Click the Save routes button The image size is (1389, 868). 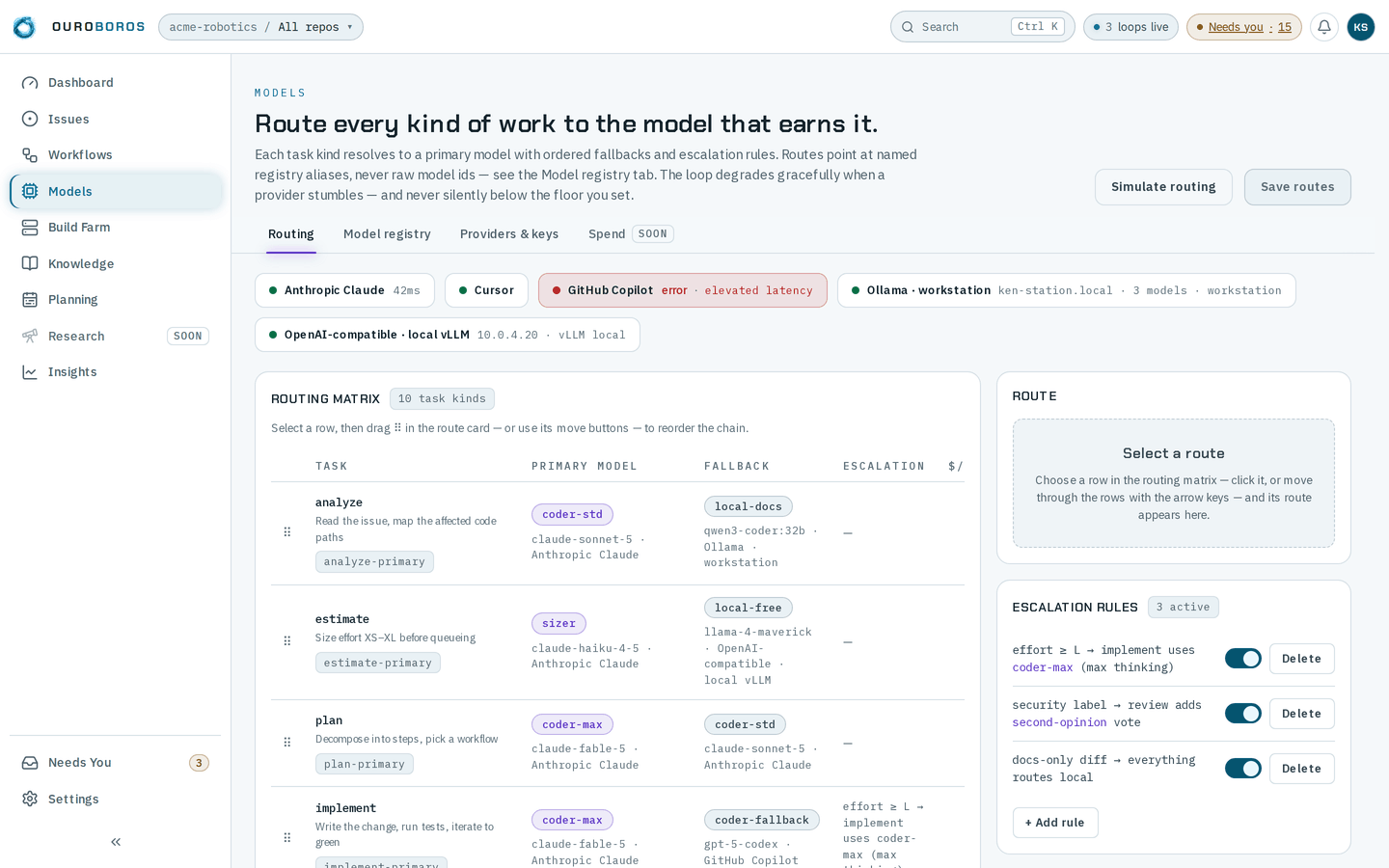click(x=1297, y=187)
